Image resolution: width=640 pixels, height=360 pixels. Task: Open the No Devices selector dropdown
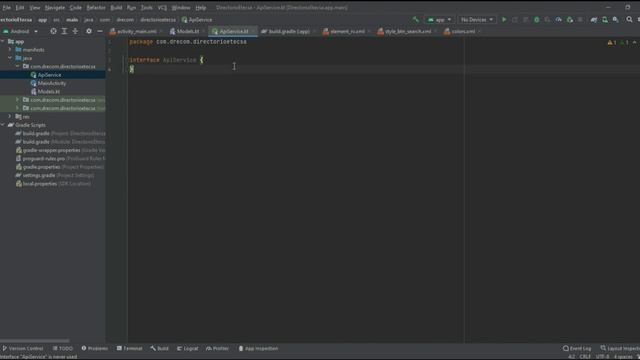(x=476, y=20)
